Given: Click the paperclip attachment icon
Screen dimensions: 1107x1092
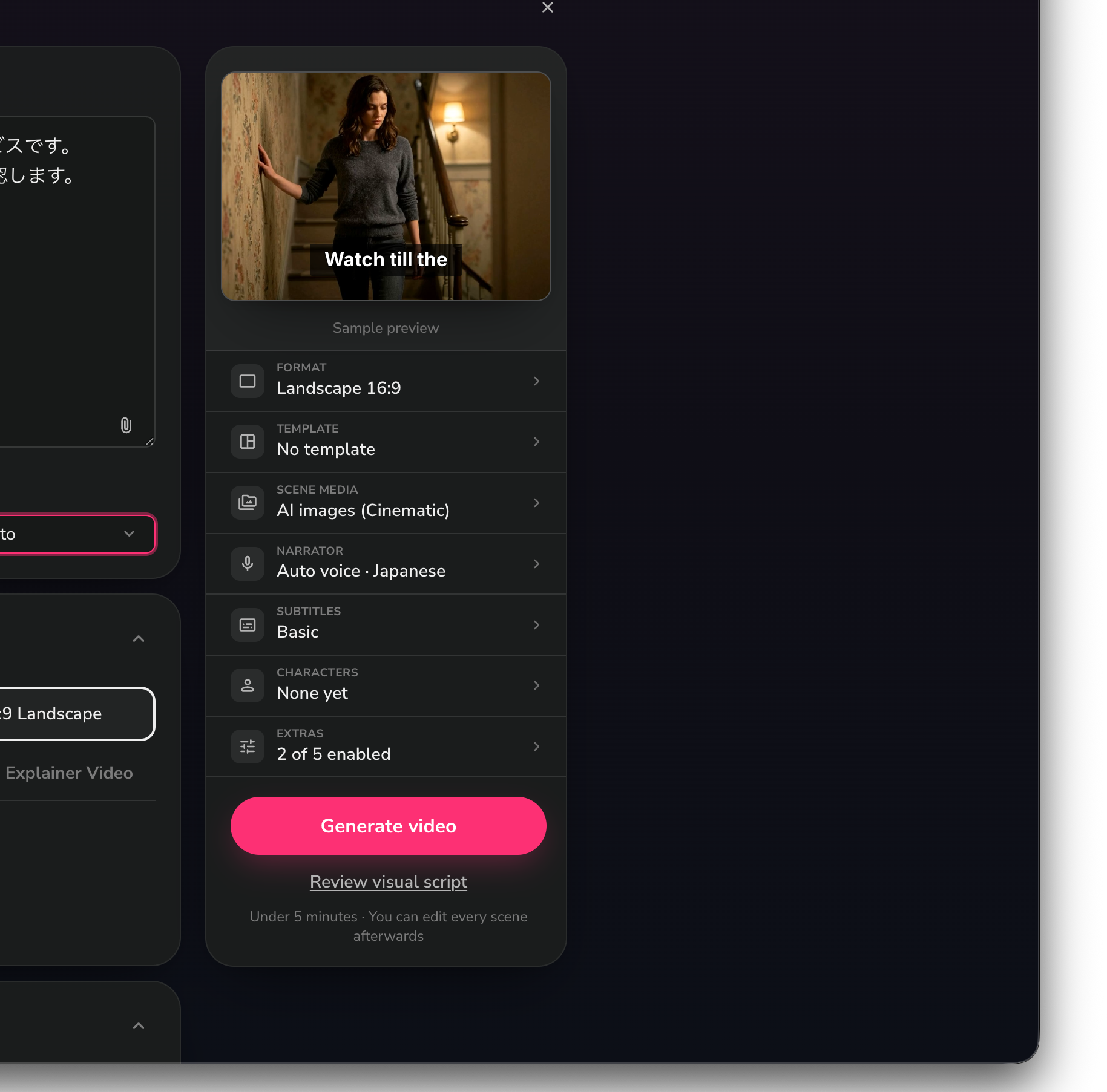Looking at the screenshot, I should click(126, 425).
